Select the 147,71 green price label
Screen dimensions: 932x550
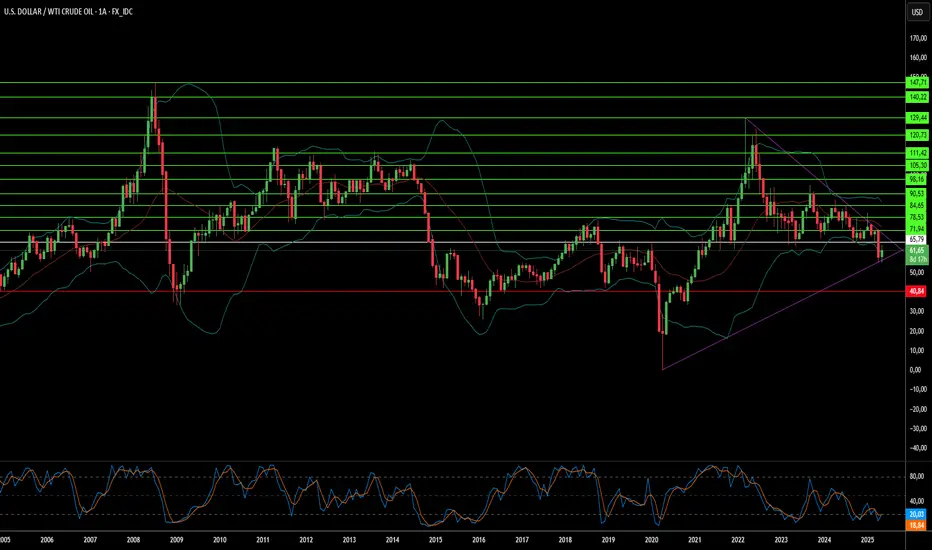point(917,82)
